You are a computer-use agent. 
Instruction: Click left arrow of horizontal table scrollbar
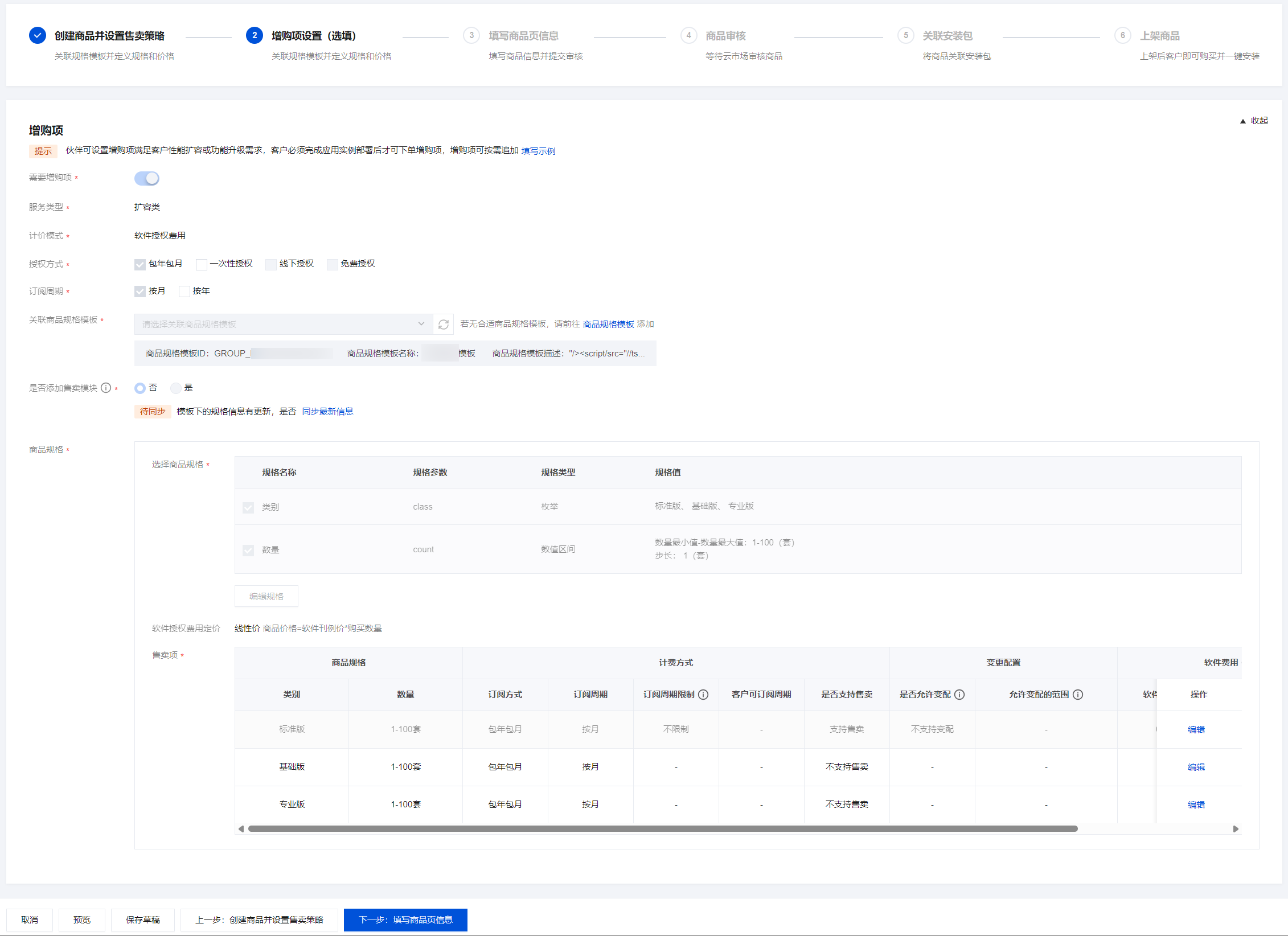click(x=241, y=829)
